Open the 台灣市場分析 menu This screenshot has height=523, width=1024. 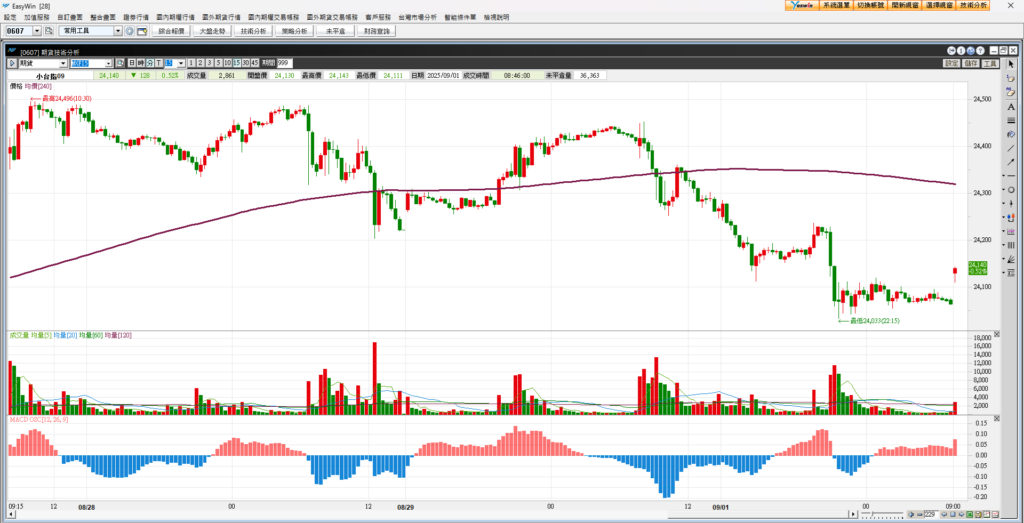point(417,17)
